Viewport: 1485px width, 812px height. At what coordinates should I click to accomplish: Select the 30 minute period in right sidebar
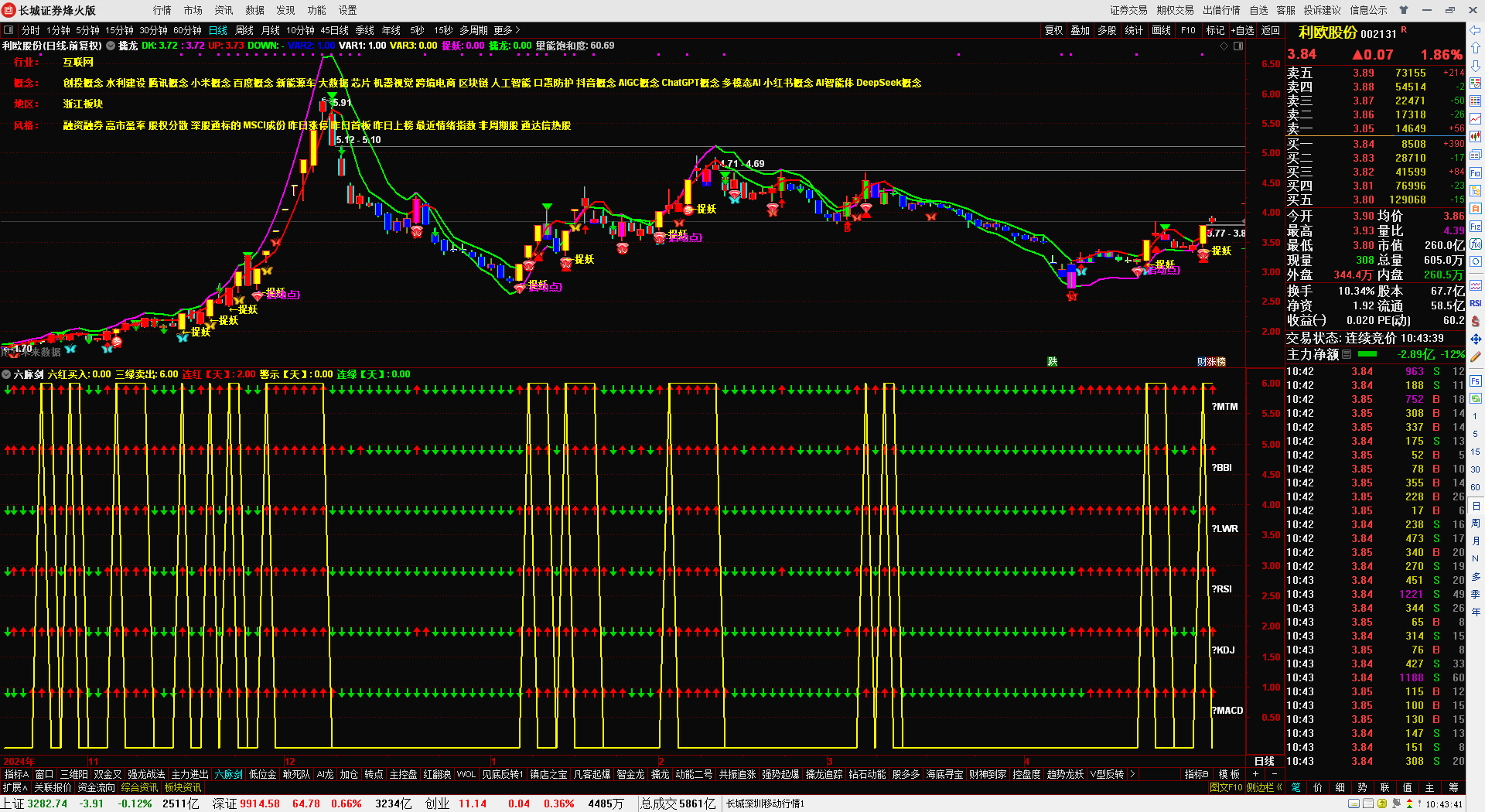point(1476,469)
